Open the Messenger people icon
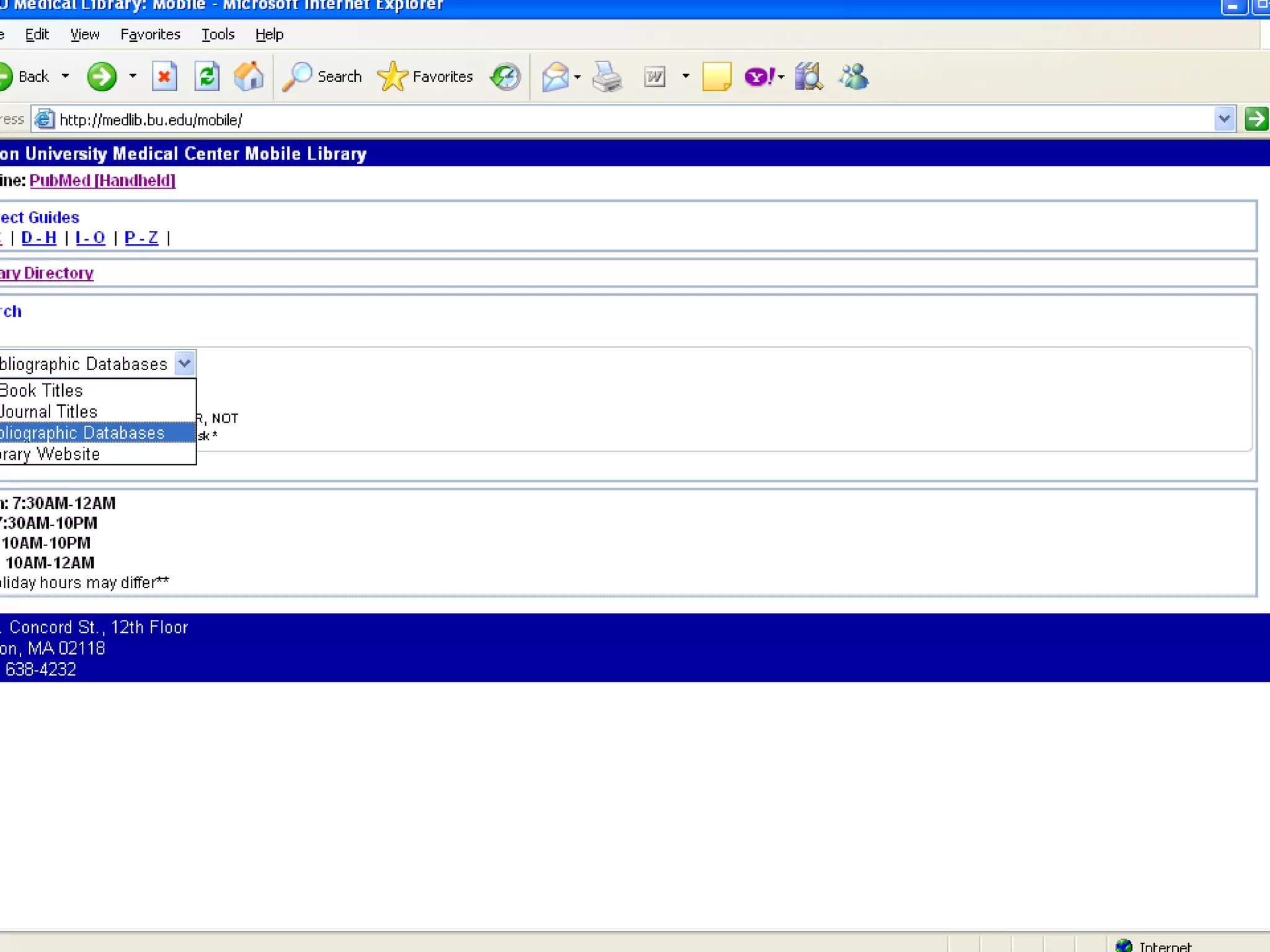1270x952 pixels. [853, 77]
